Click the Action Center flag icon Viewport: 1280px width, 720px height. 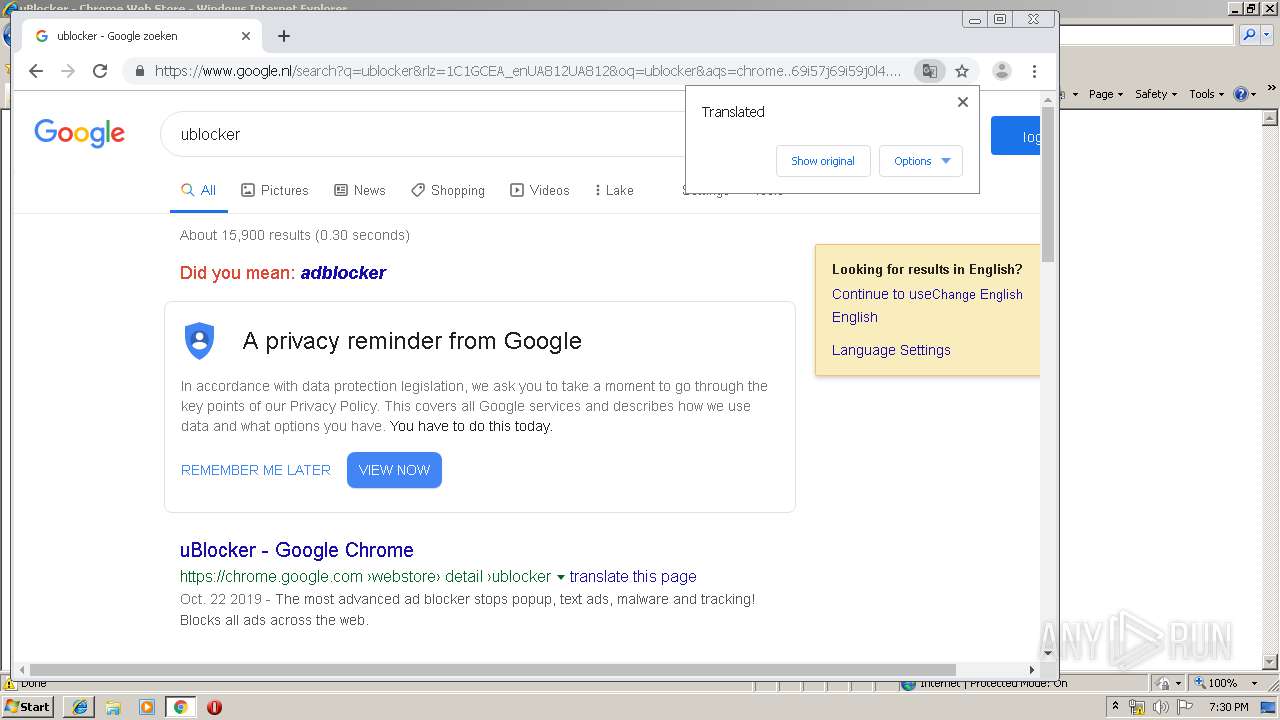pos(1186,707)
